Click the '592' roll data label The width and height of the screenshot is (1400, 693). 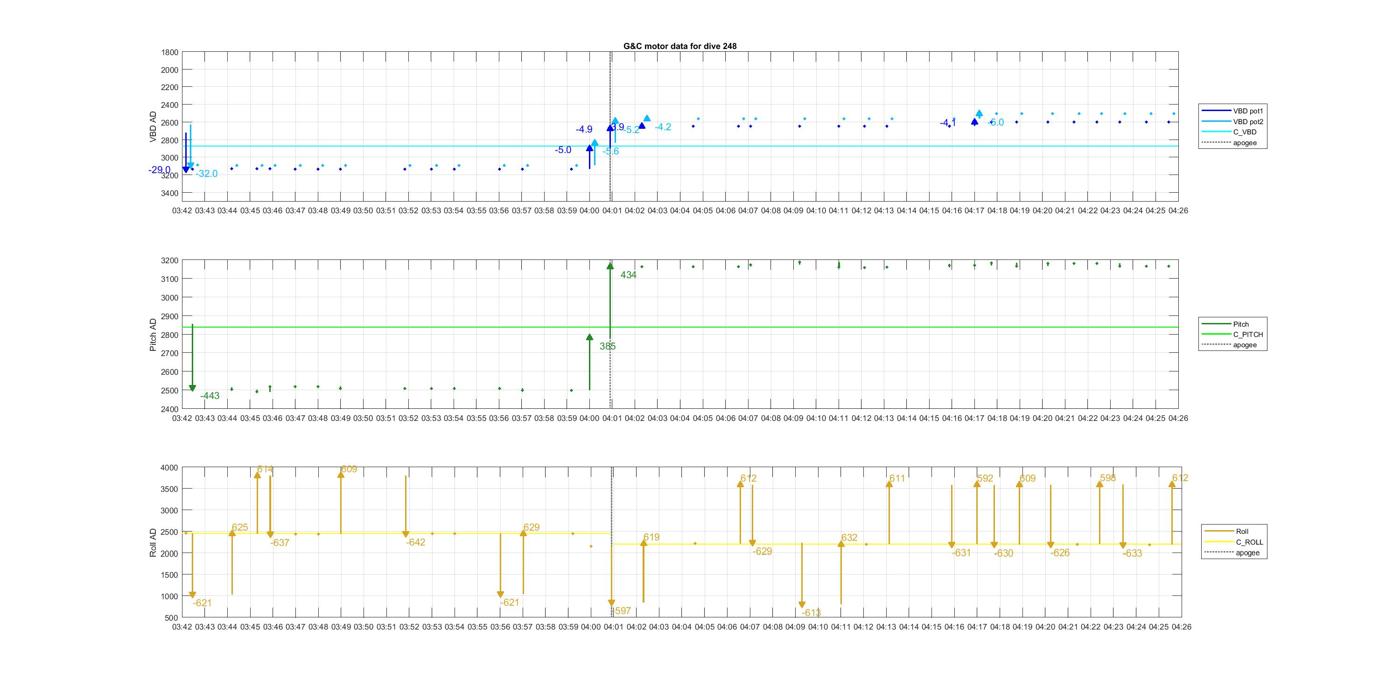(x=985, y=479)
